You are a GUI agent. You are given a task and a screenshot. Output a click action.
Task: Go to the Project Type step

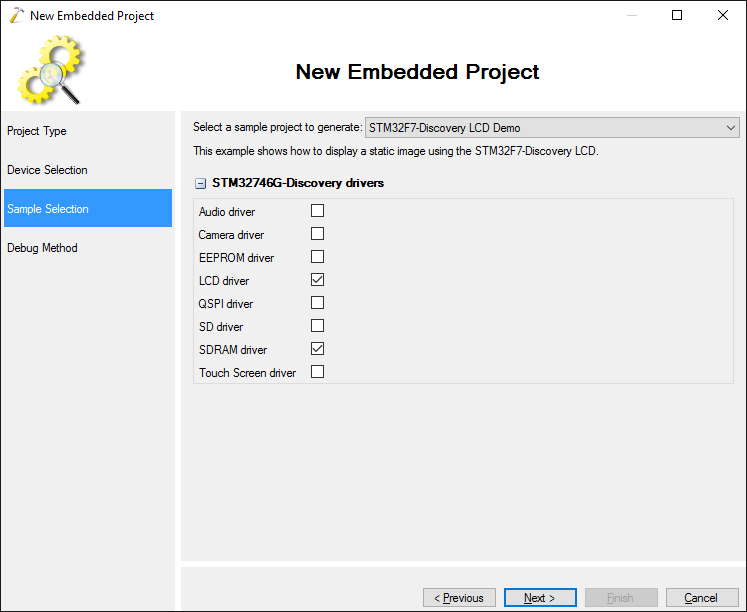pos(88,131)
